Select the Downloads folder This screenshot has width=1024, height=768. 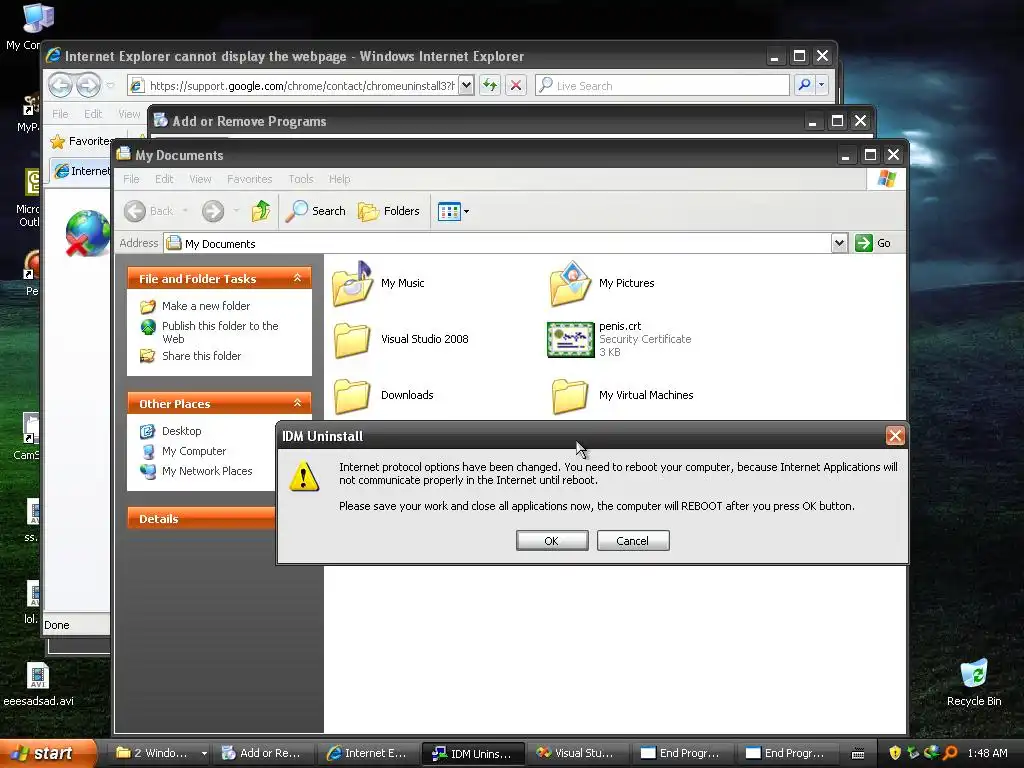coord(383,396)
